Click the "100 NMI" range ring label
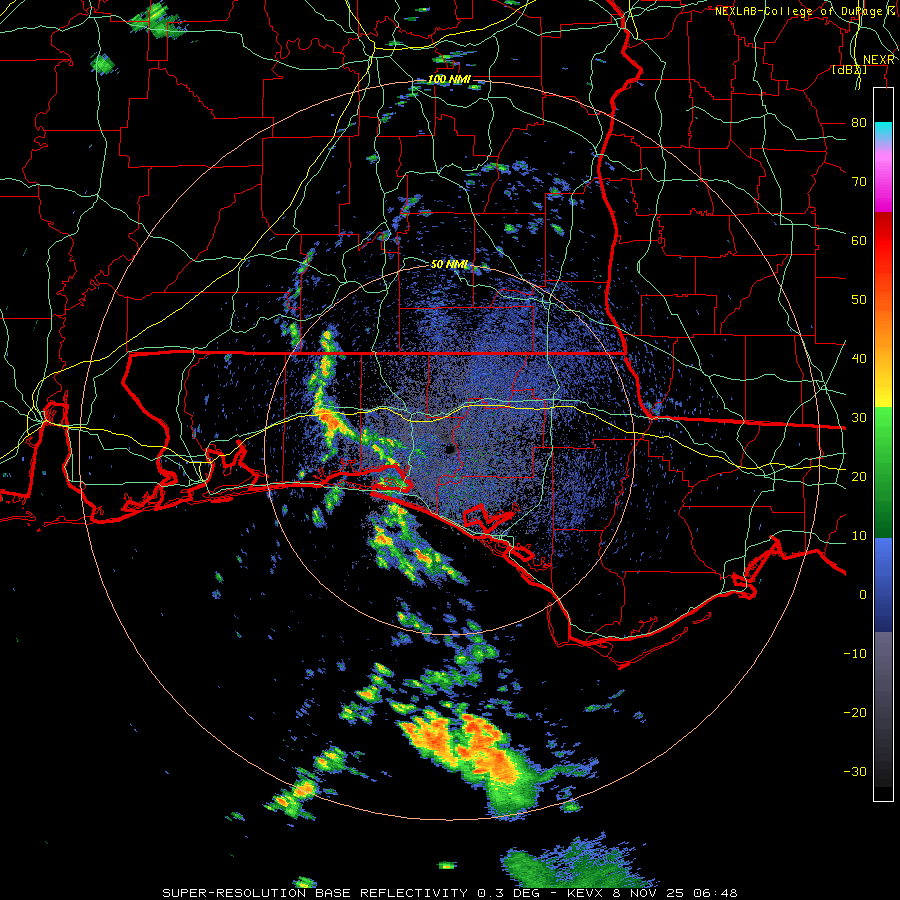This screenshot has height=900, width=900. tap(449, 79)
